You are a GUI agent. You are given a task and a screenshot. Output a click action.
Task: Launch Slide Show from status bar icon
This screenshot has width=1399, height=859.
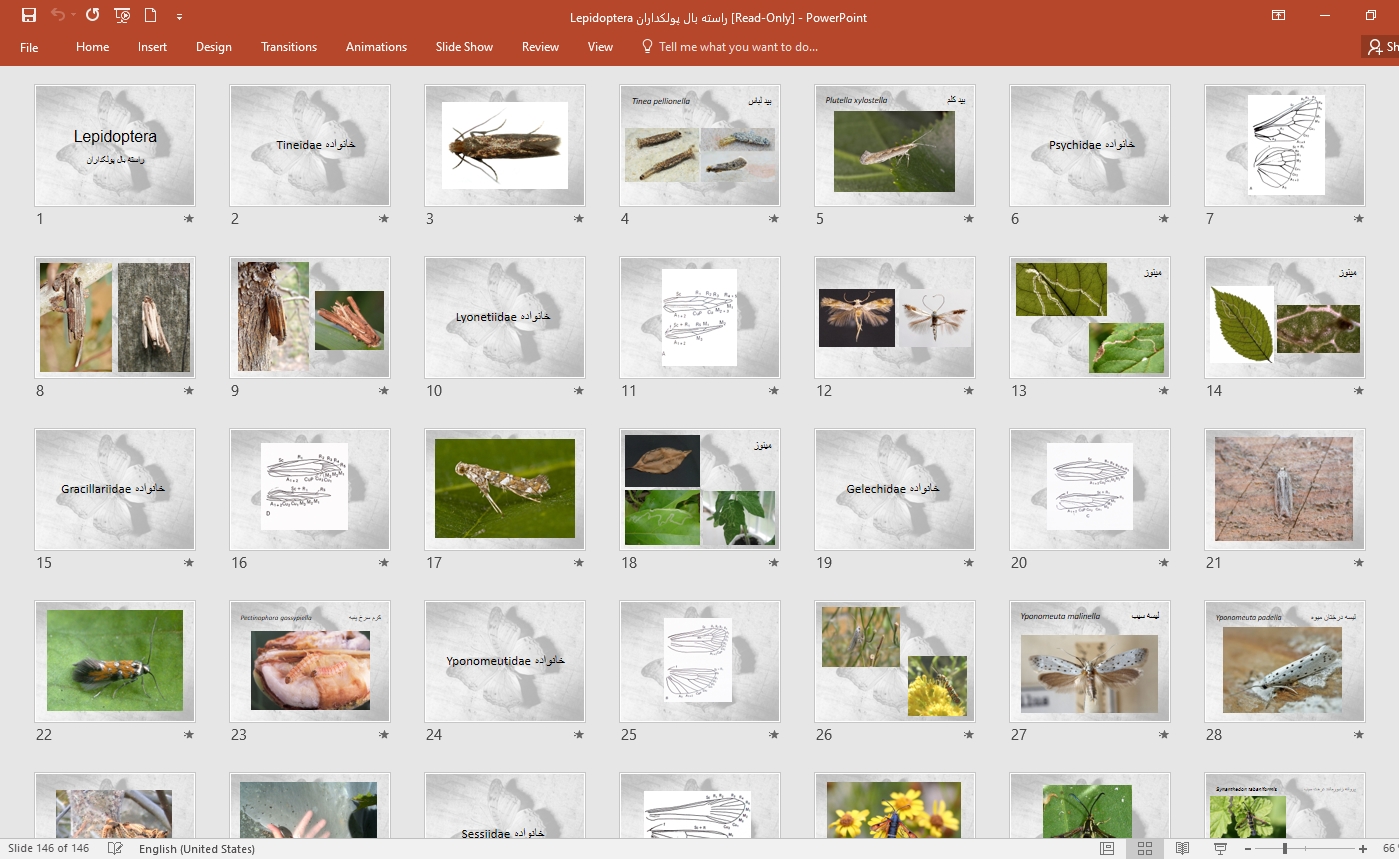(x=1220, y=848)
